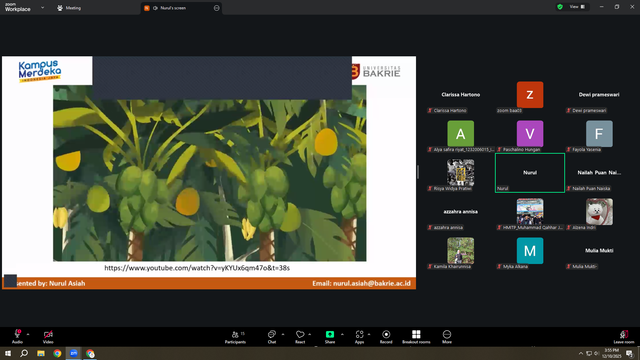640x360 pixels.
Task: Click the volume icon in the system tray
Action: (596, 353)
